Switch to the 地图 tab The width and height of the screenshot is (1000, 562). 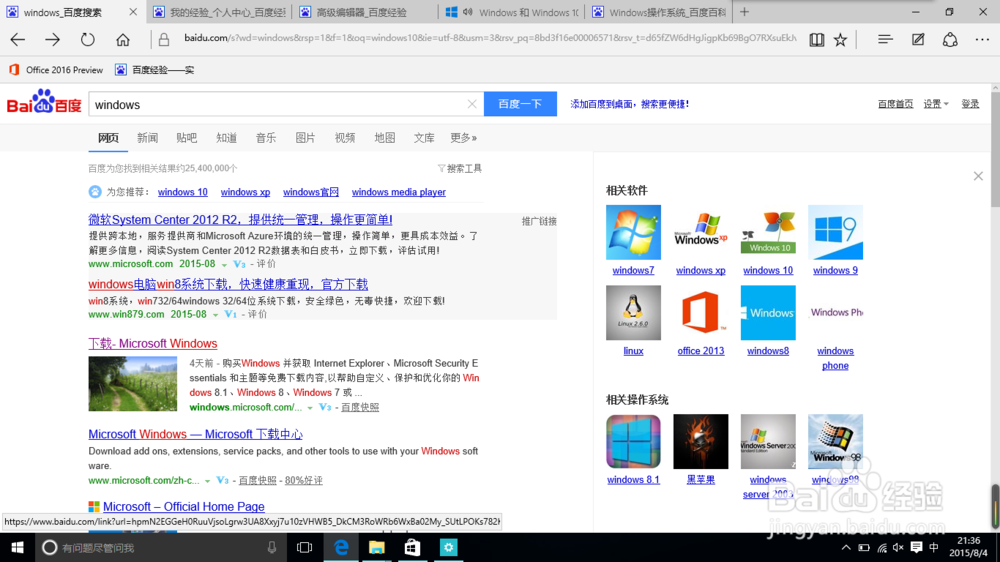[385, 138]
